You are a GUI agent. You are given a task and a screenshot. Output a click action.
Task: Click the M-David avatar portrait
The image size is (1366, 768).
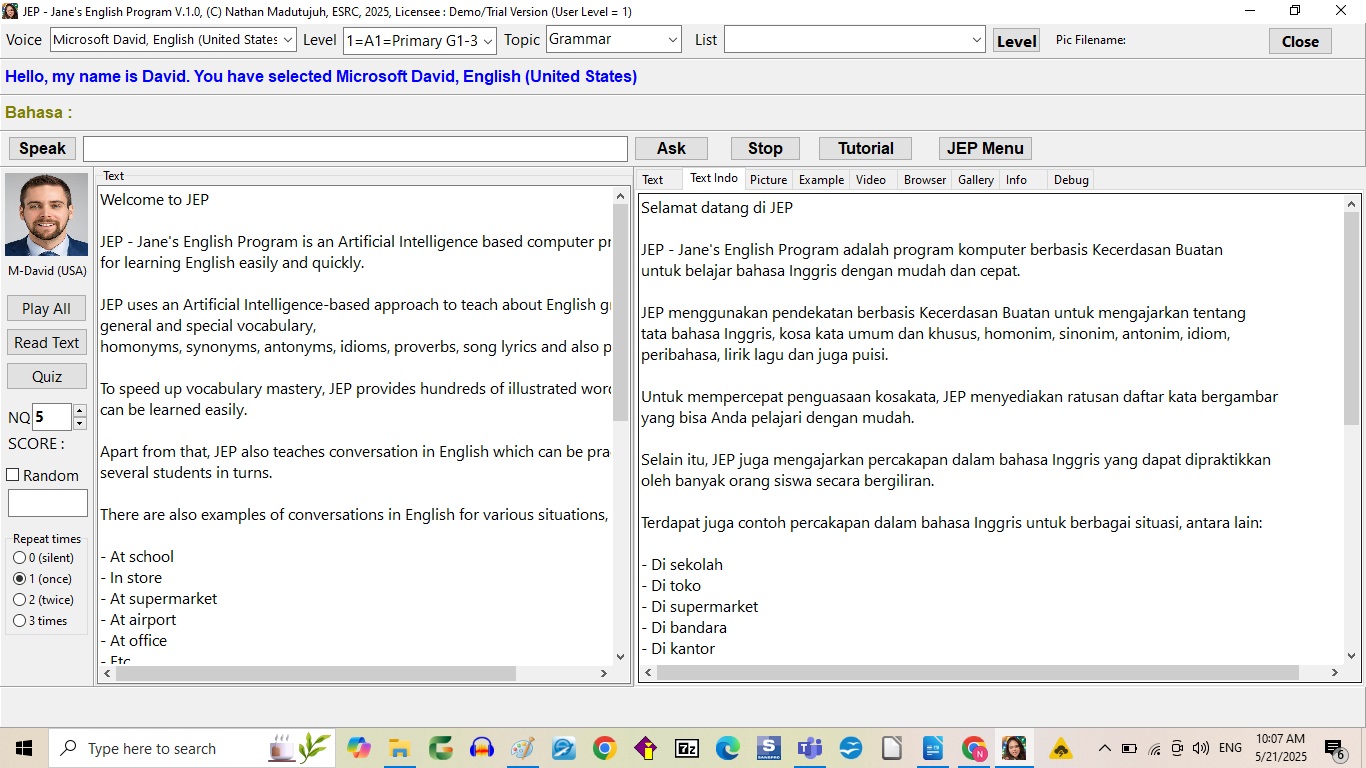pos(46,215)
